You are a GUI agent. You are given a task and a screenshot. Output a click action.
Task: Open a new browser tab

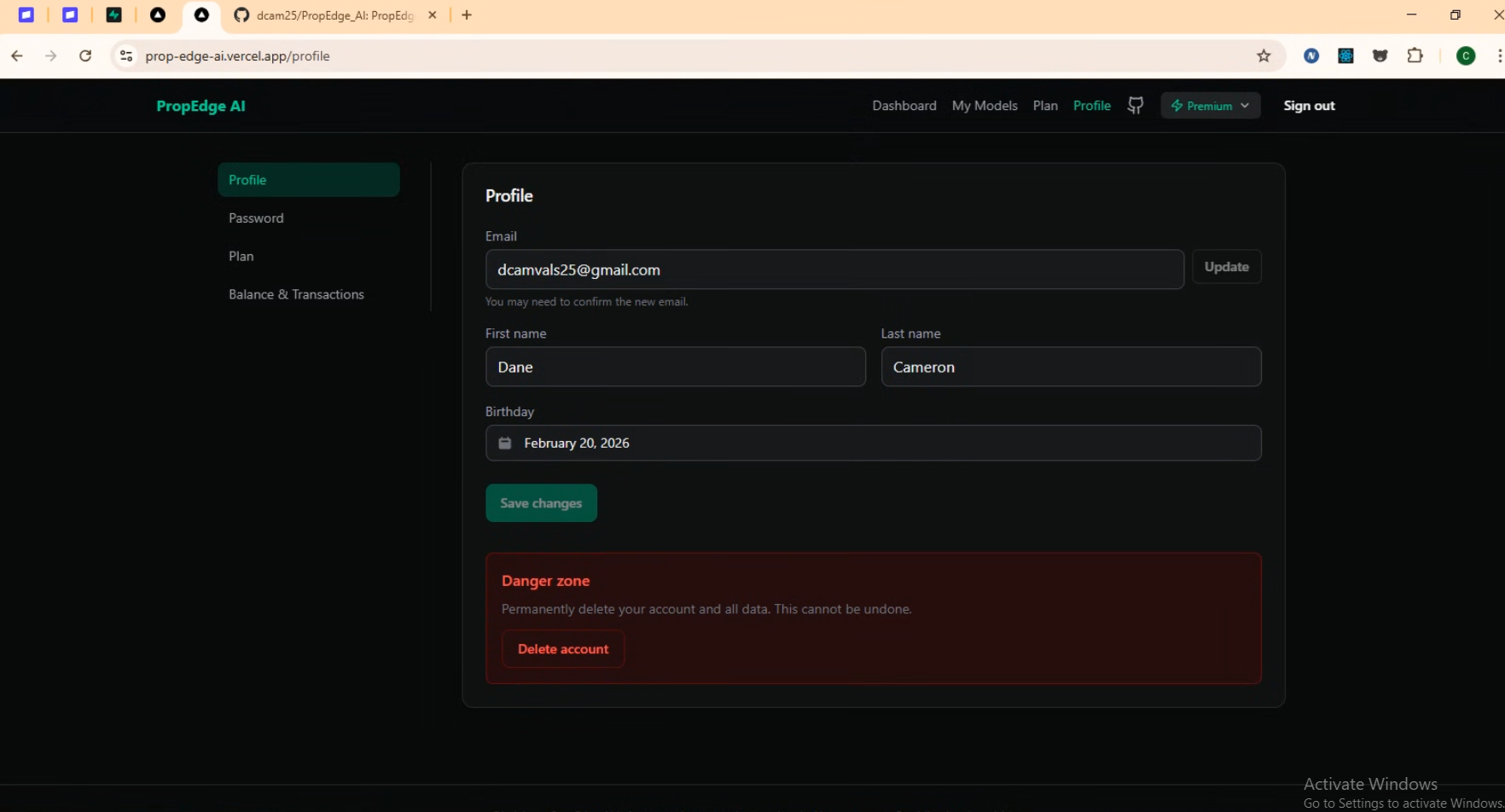click(467, 15)
